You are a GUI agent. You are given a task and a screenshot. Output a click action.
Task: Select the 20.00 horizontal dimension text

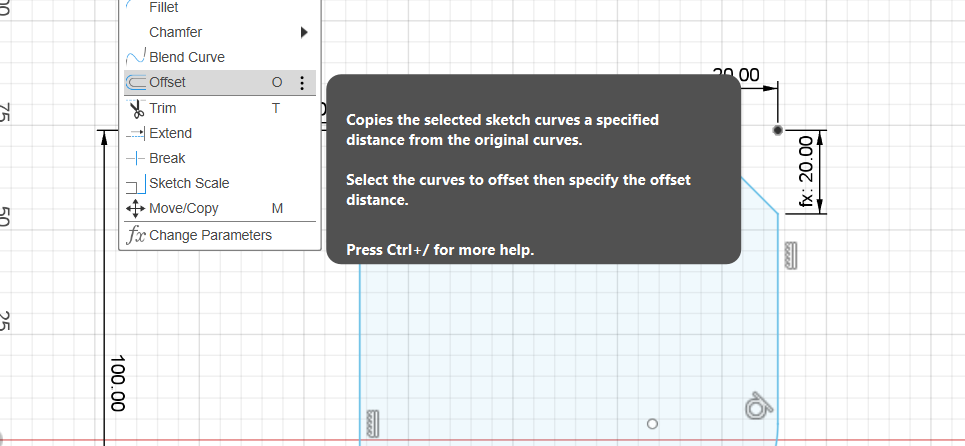tap(736, 75)
